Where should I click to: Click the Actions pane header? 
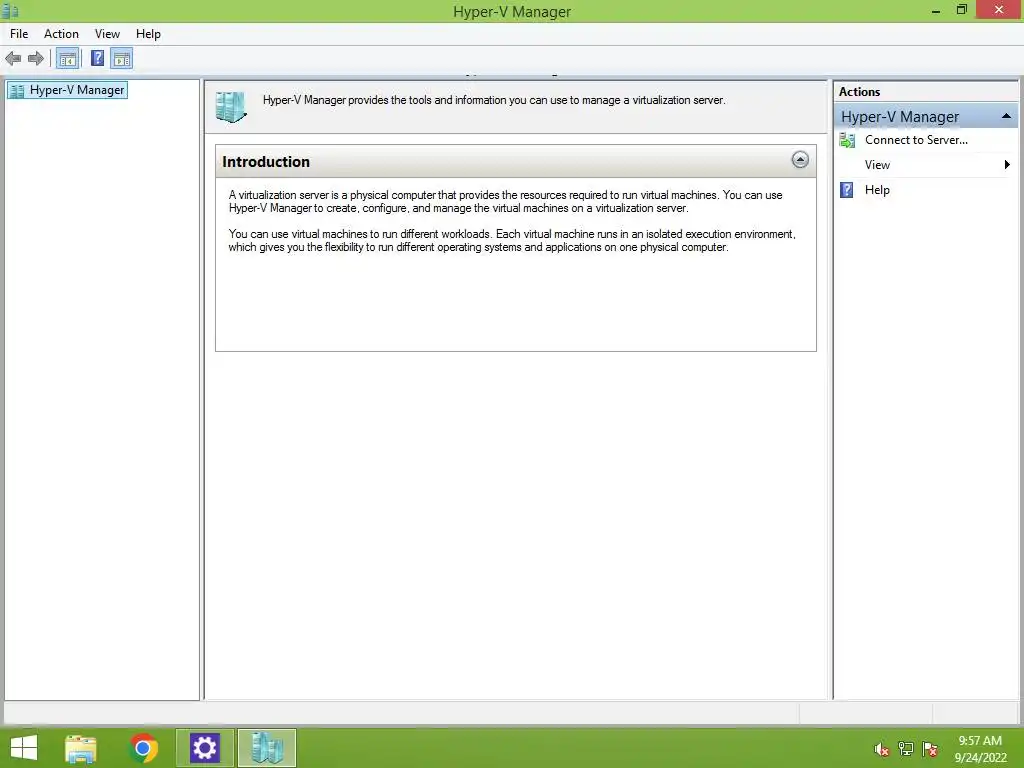[x=925, y=92]
